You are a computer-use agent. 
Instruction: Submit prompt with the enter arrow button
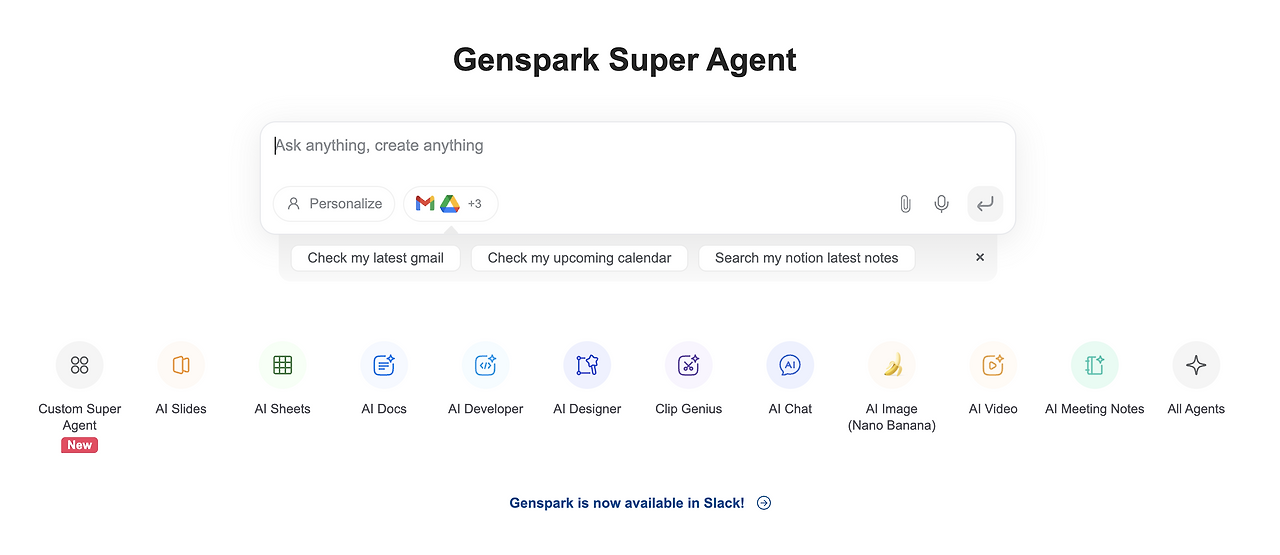[985, 204]
